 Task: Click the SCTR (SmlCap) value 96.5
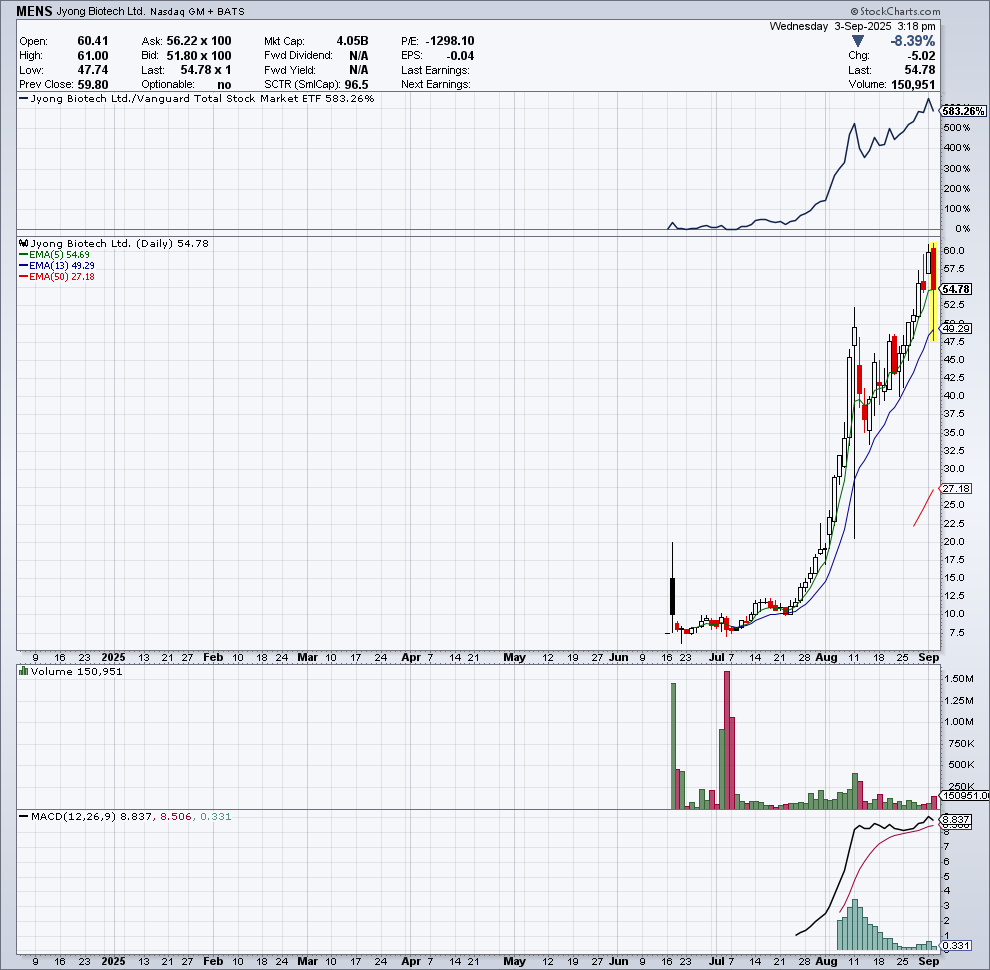357,85
